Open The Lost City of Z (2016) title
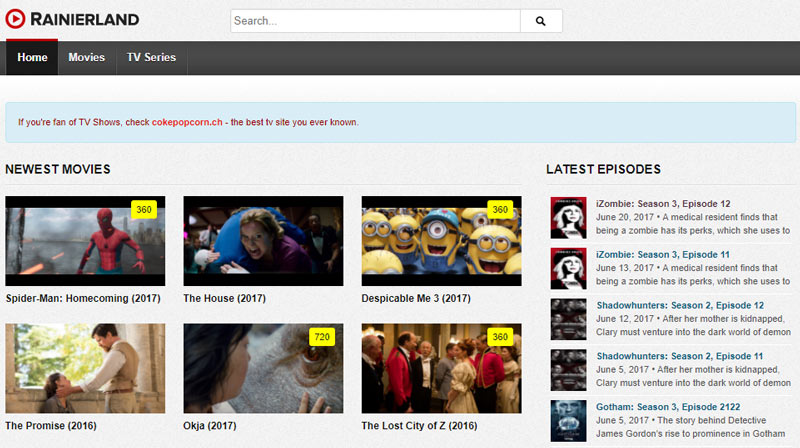This screenshot has height=448, width=800. [x=419, y=426]
